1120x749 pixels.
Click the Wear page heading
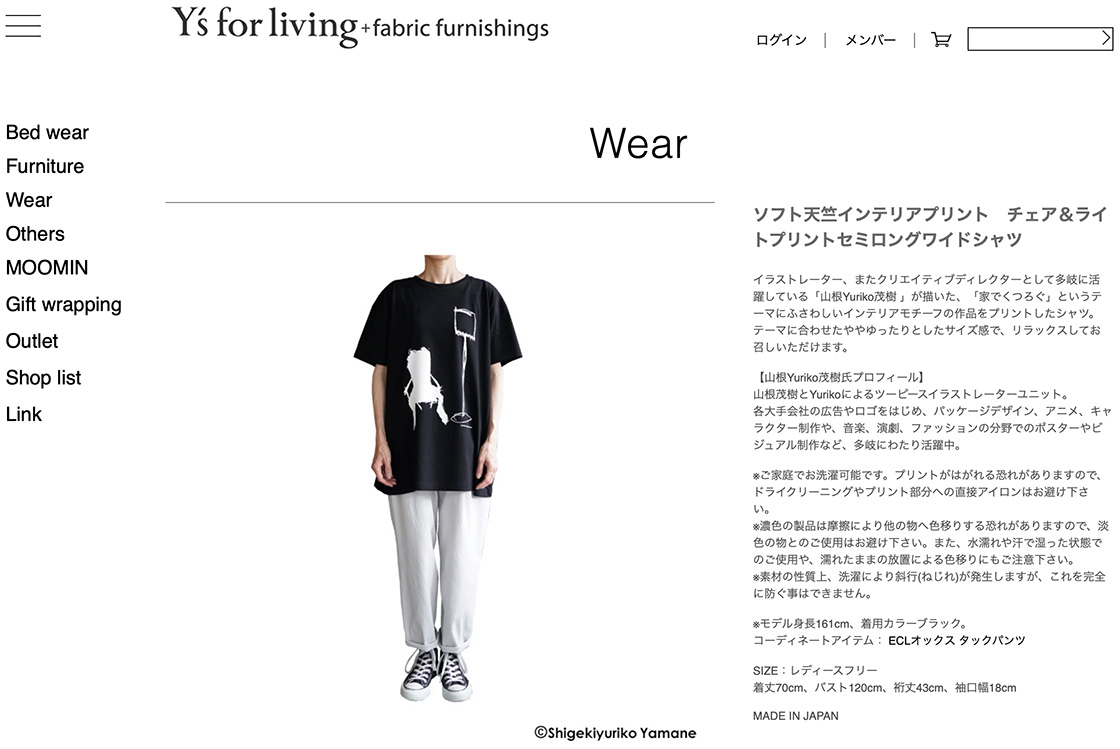pos(638,144)
